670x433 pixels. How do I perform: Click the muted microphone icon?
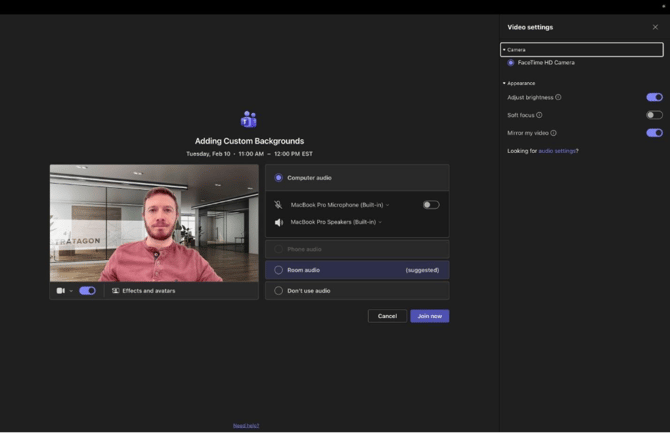tap(278, 205)
